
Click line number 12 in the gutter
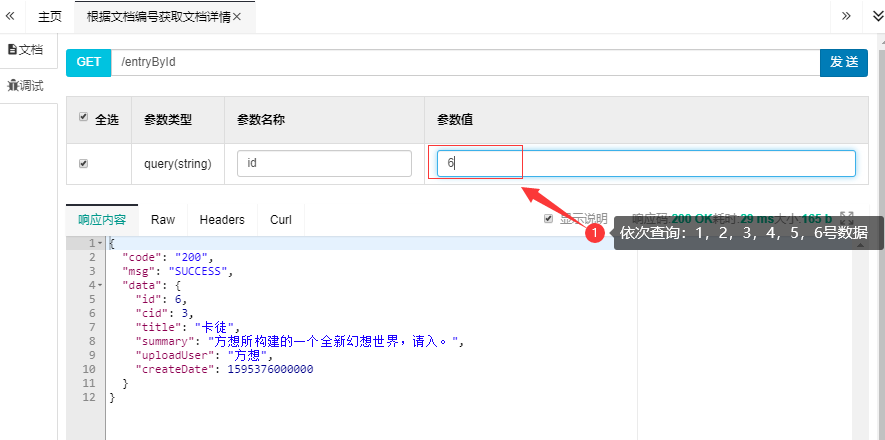pos(90,397)
